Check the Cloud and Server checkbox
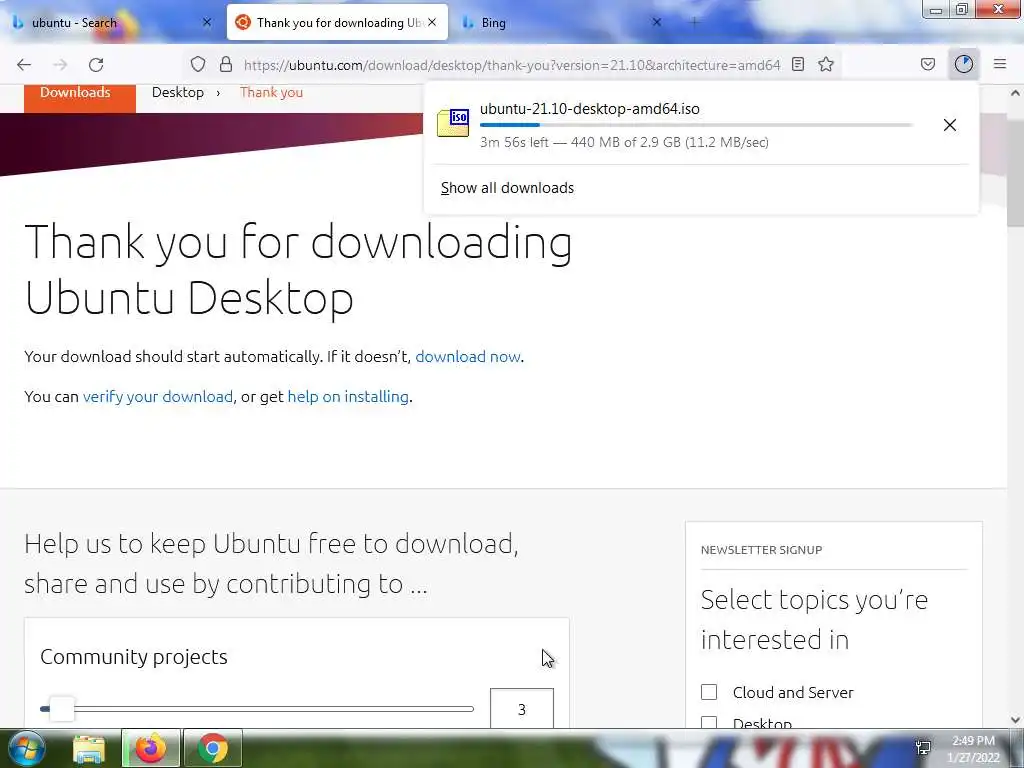 709,692
